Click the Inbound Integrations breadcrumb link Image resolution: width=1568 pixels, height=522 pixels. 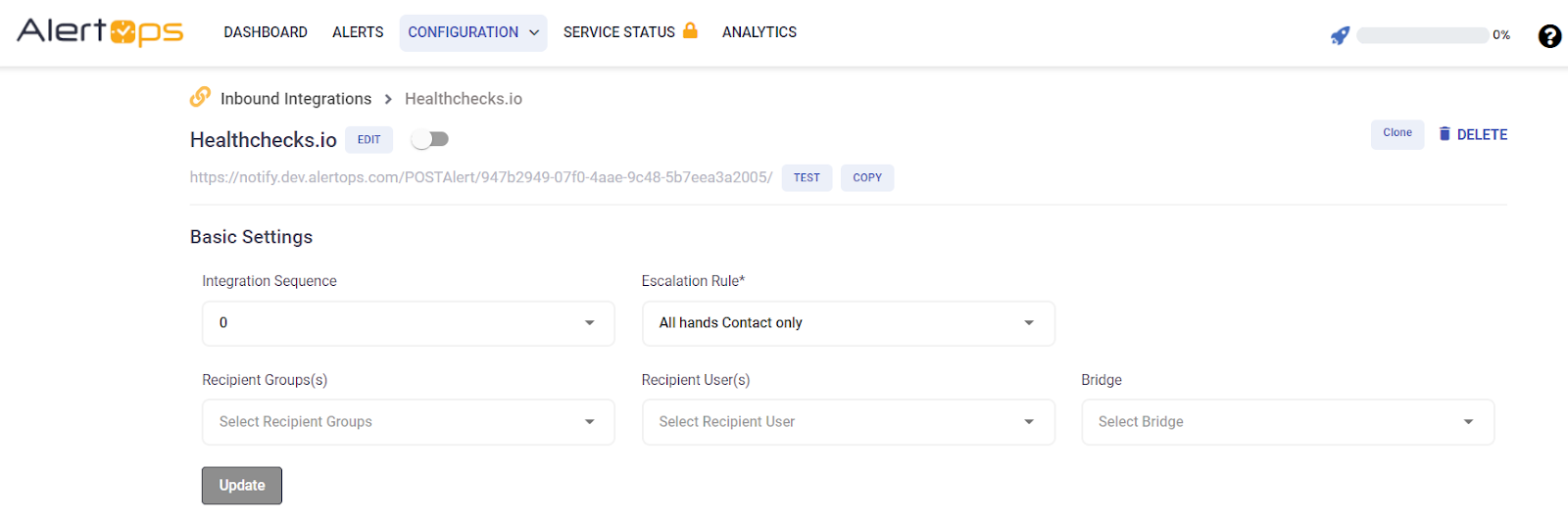tap(296, 99)
